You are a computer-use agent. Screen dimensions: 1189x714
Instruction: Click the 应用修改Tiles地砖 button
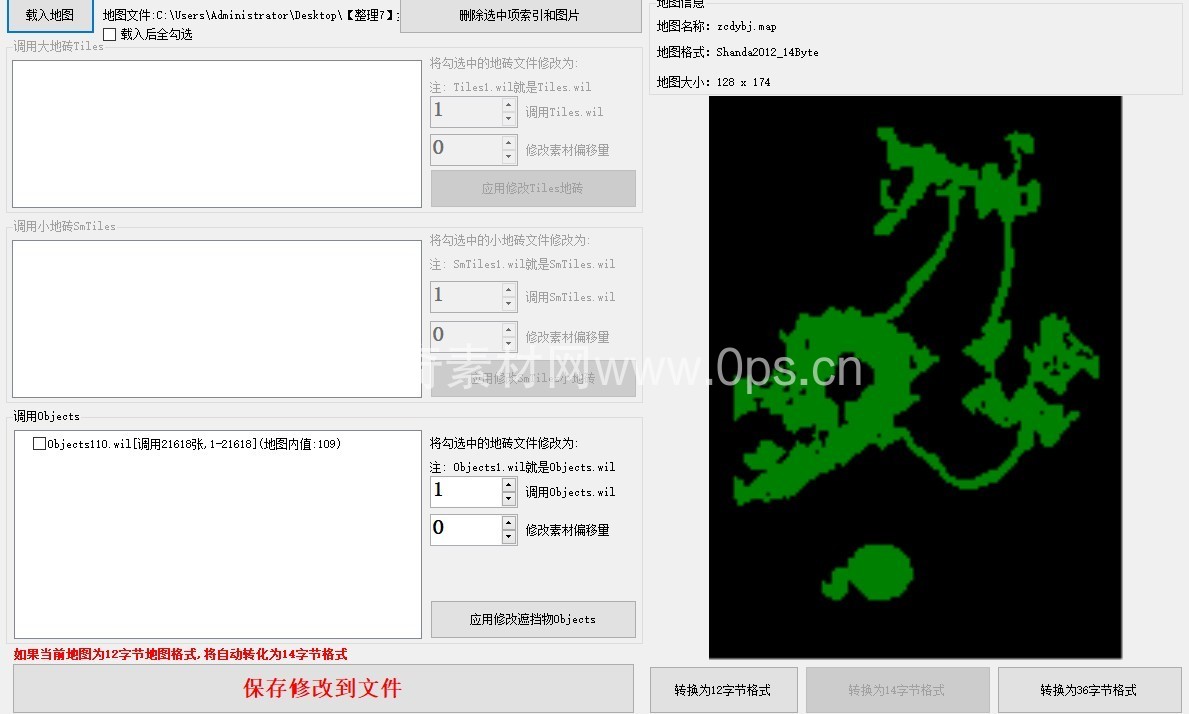(x=533, y=188)
